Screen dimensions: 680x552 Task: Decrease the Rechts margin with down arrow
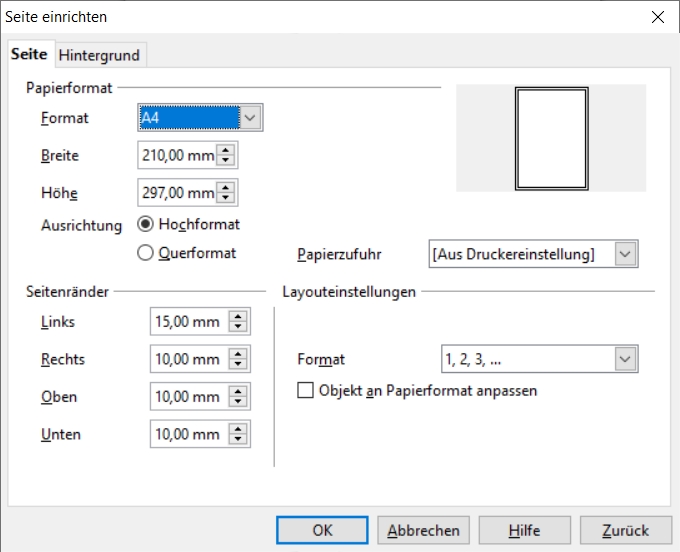click(x=238, y=365)
